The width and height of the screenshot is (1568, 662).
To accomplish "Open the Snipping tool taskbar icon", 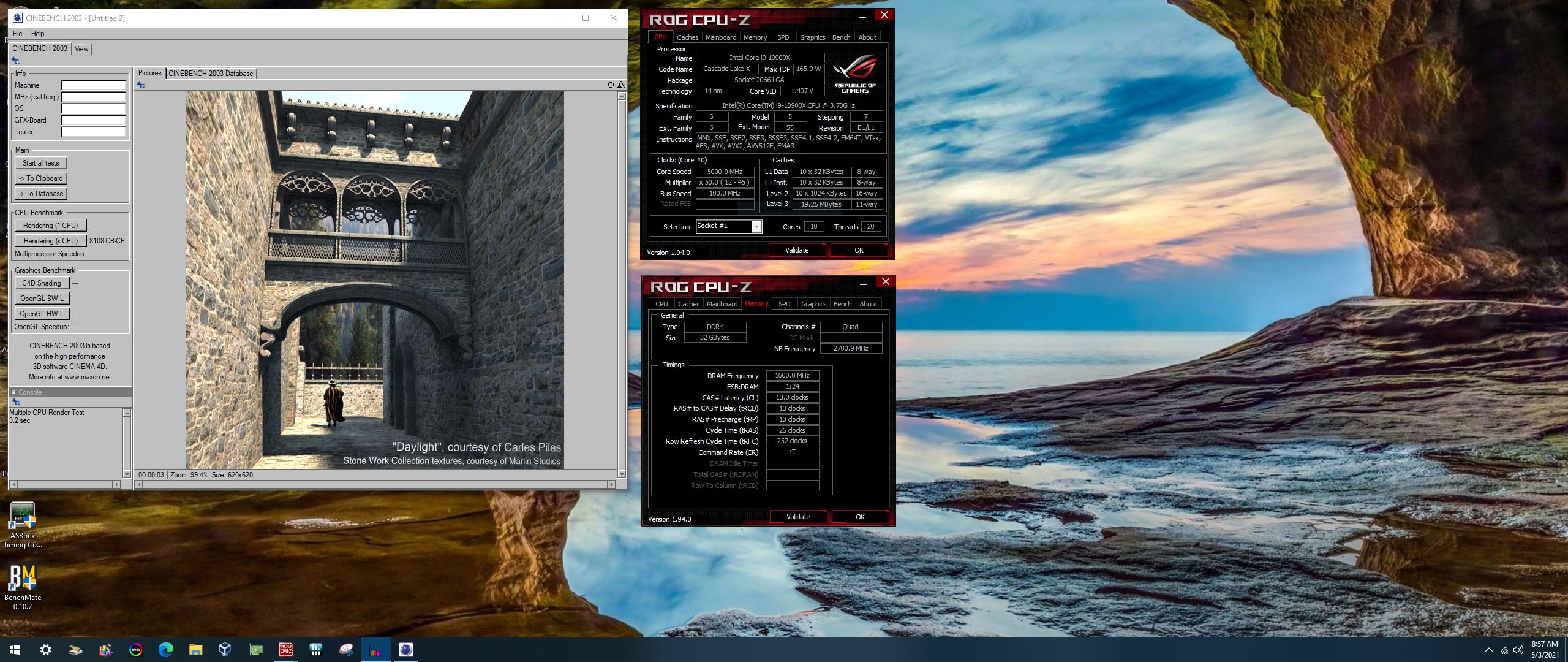I will (x=345, y=650).
